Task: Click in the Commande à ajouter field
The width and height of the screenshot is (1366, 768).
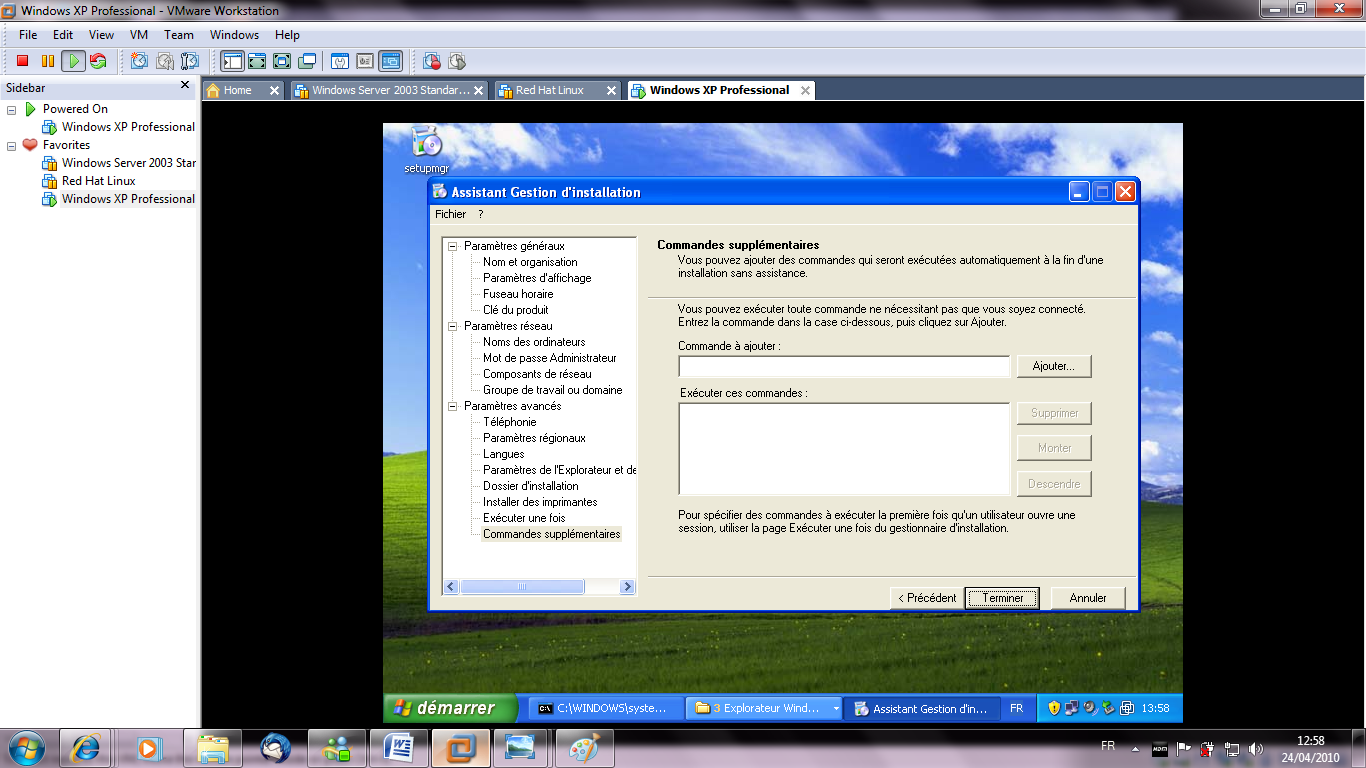Action: 844,366
